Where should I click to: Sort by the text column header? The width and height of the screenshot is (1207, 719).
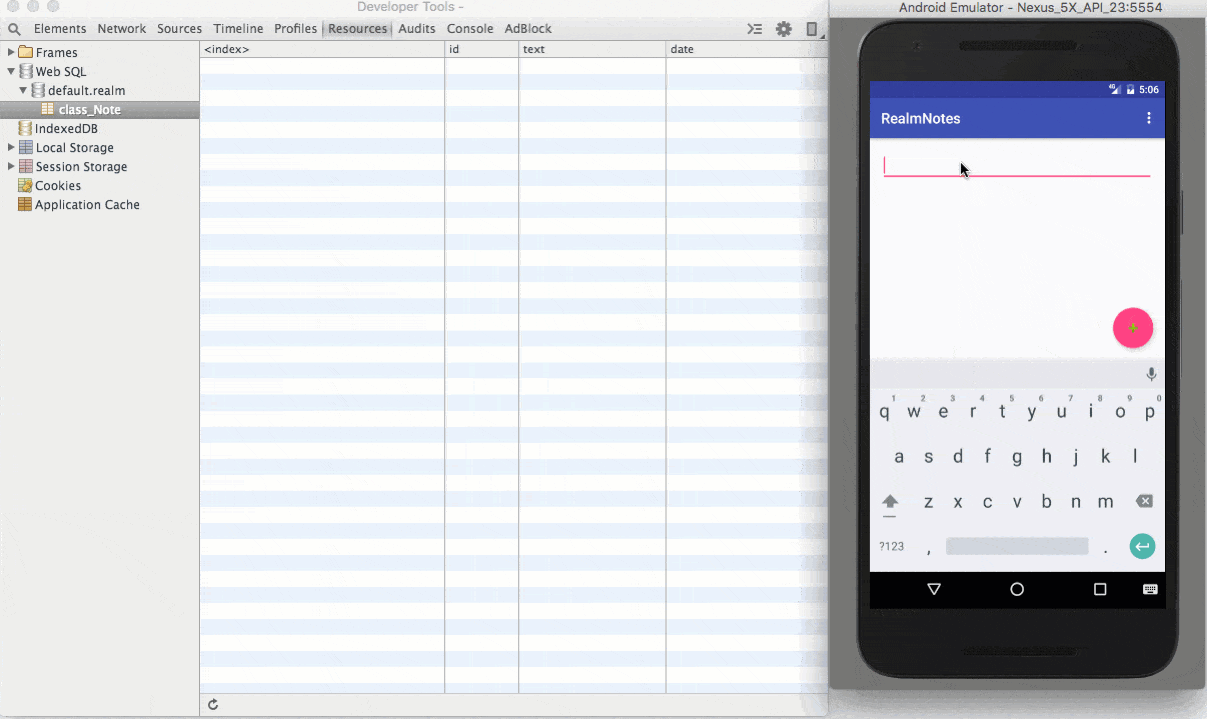coord(592,49)
